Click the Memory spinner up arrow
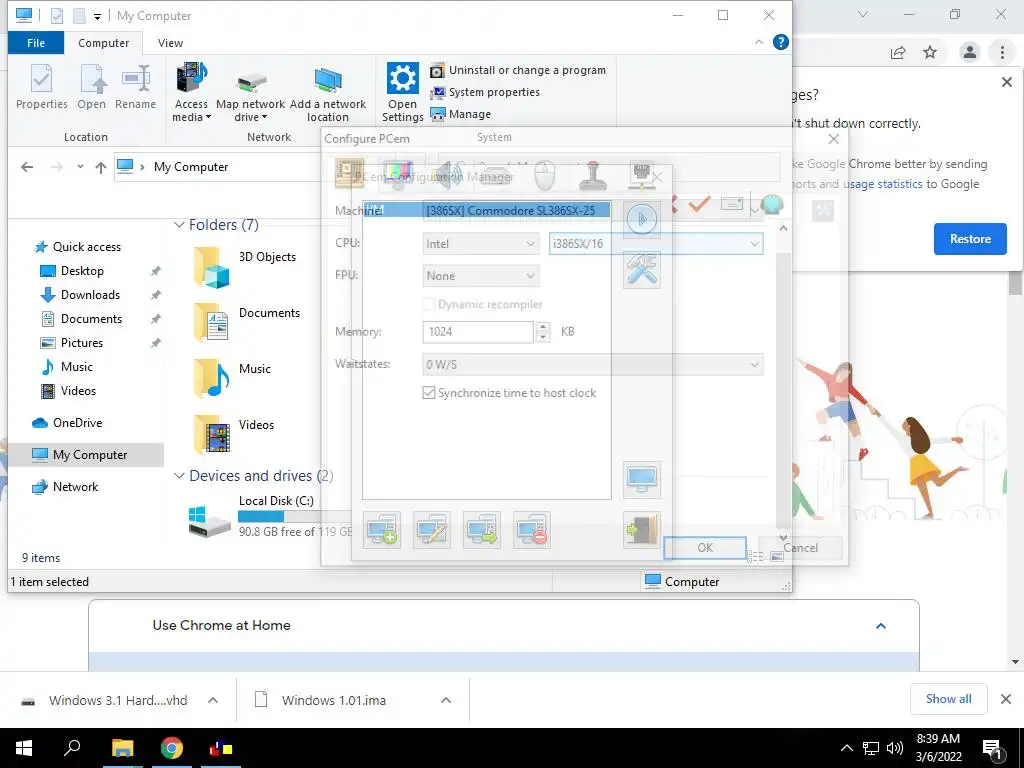The height and width of the screenshot is (768, 1024). (543, 327)
